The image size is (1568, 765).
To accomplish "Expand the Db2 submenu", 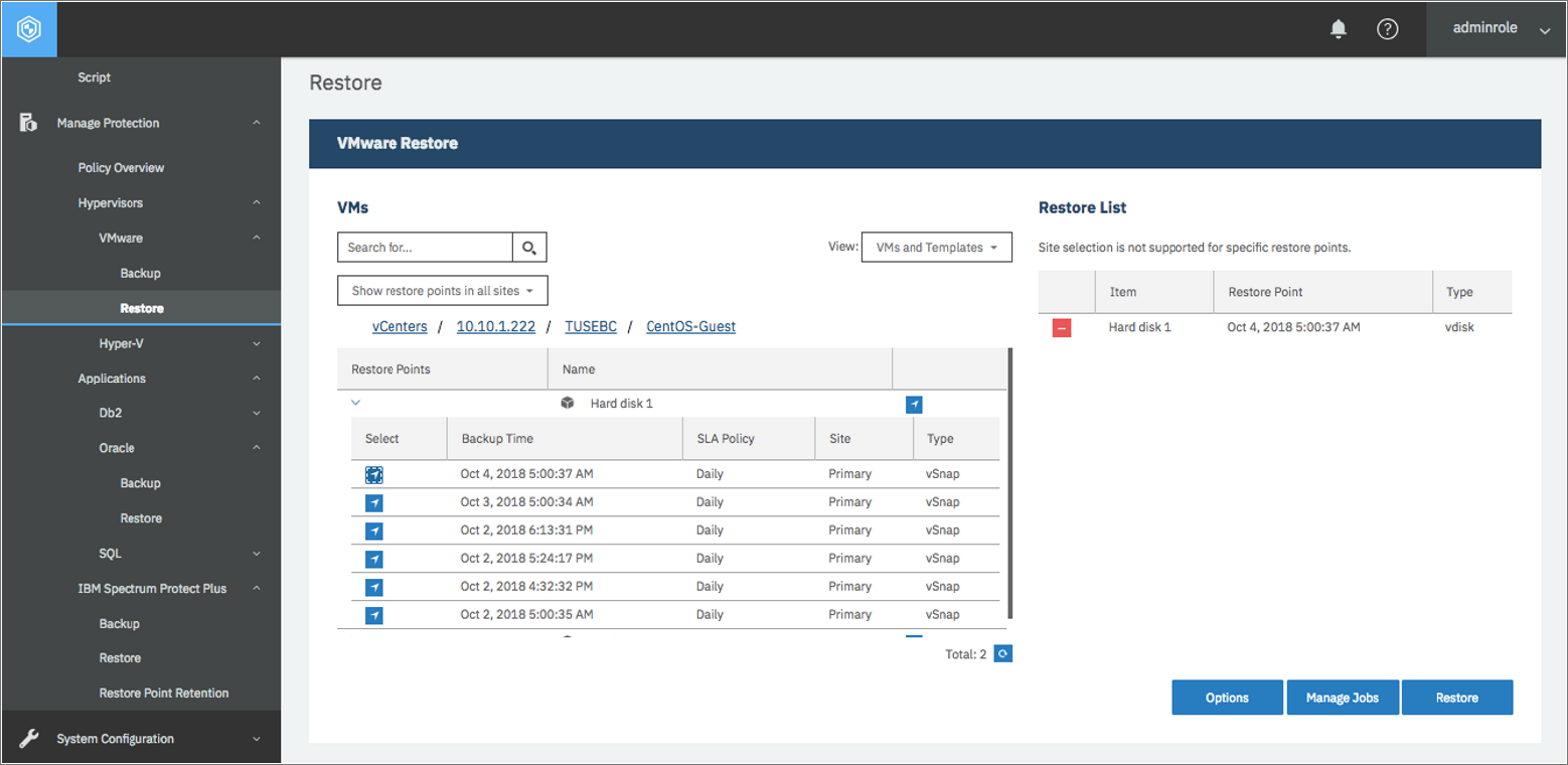I will 256,413.
